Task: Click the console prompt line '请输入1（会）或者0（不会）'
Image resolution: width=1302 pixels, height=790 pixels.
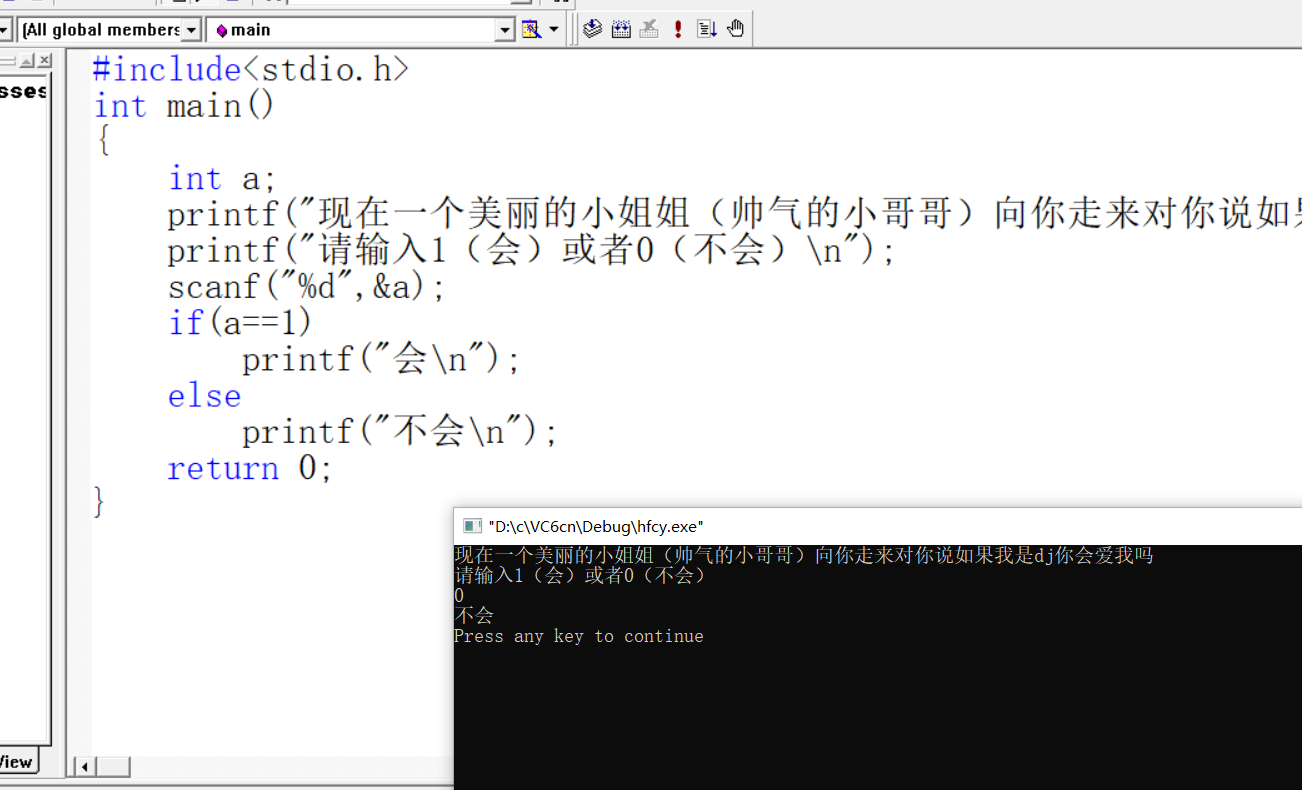Action: pyautogui.click(x=580, y=576)
